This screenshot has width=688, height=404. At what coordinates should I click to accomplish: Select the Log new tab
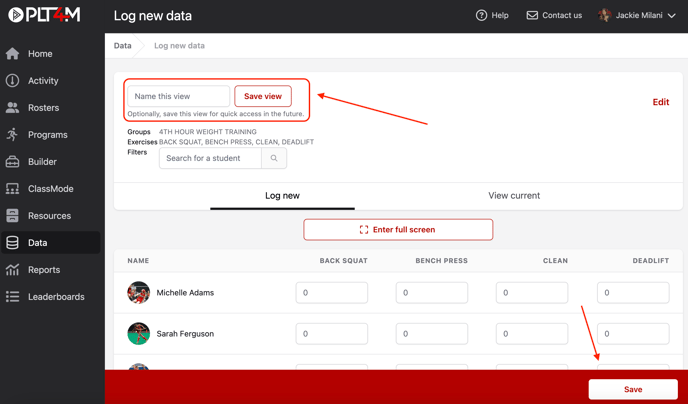click(282, 196)
